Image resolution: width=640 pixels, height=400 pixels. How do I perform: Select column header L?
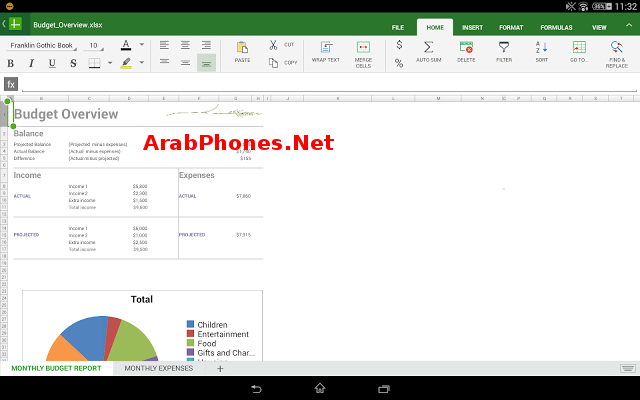[x=393, y=98]
